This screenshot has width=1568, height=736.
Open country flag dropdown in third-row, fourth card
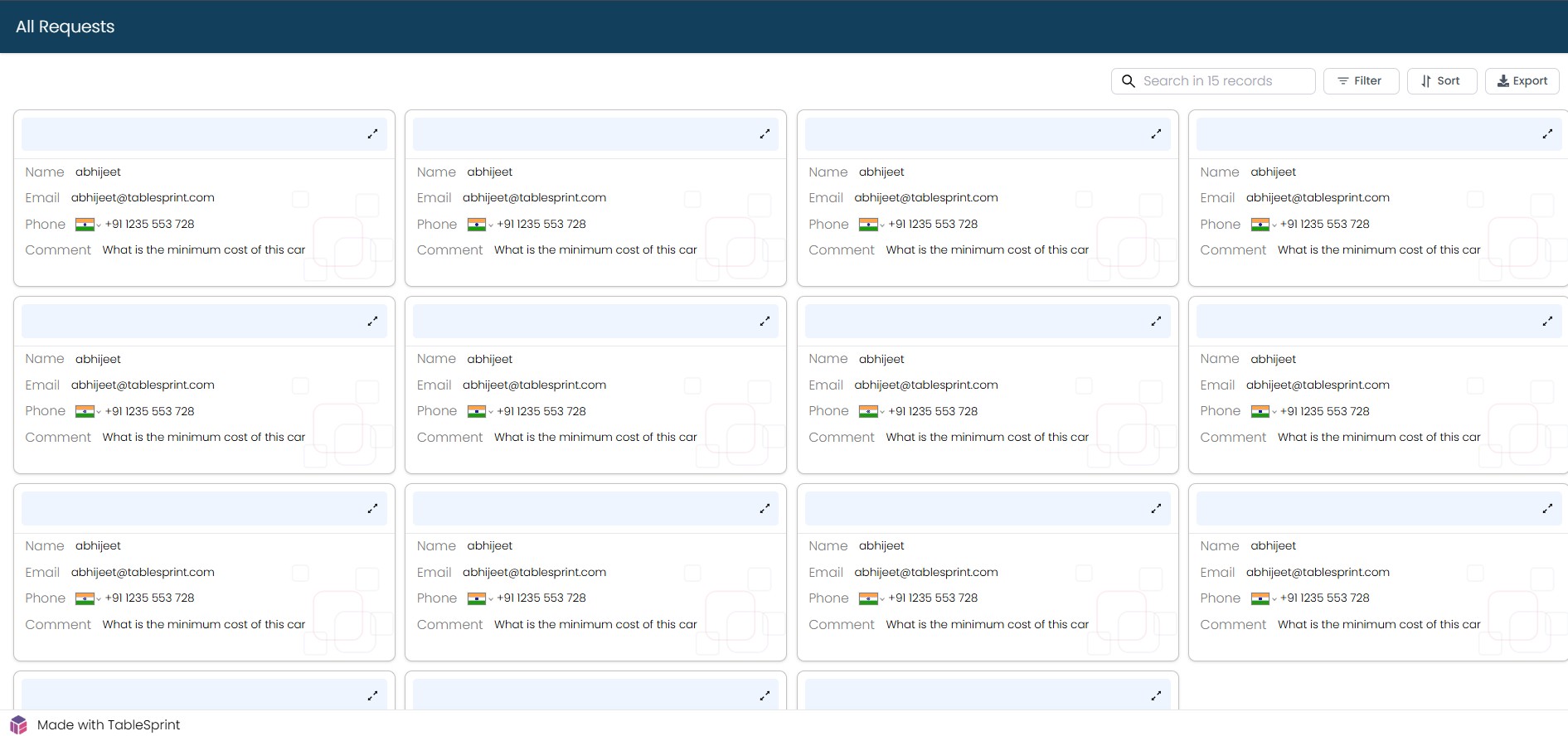tap(1263, 598)
